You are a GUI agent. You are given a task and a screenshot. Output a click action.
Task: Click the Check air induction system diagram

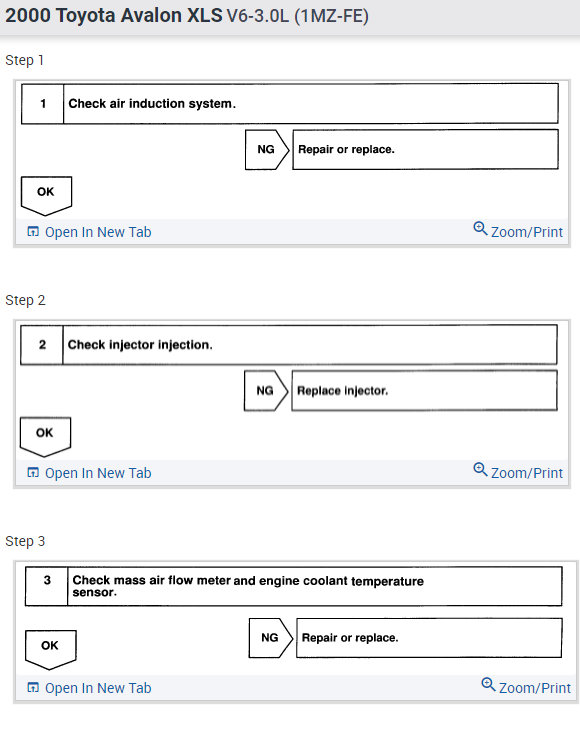(290, 150)
